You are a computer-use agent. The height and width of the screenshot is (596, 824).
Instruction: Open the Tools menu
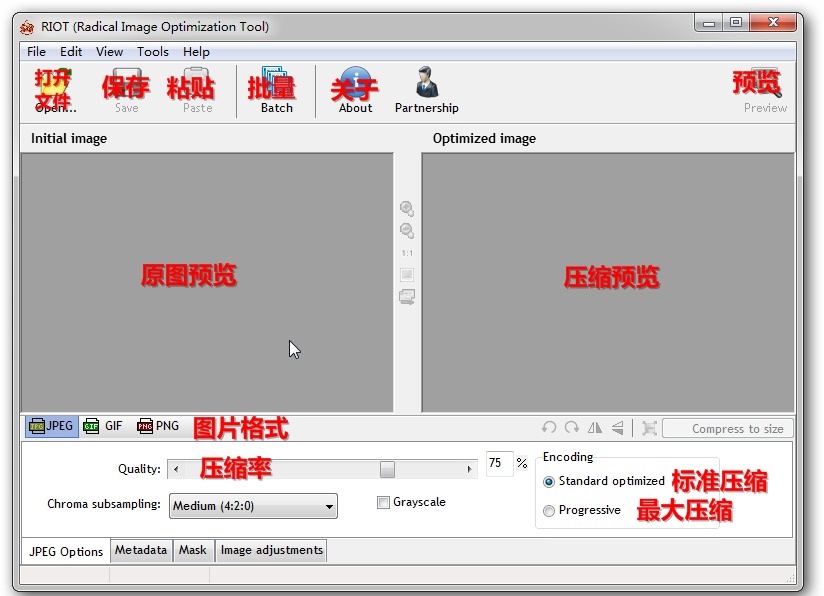click(153, 52)
